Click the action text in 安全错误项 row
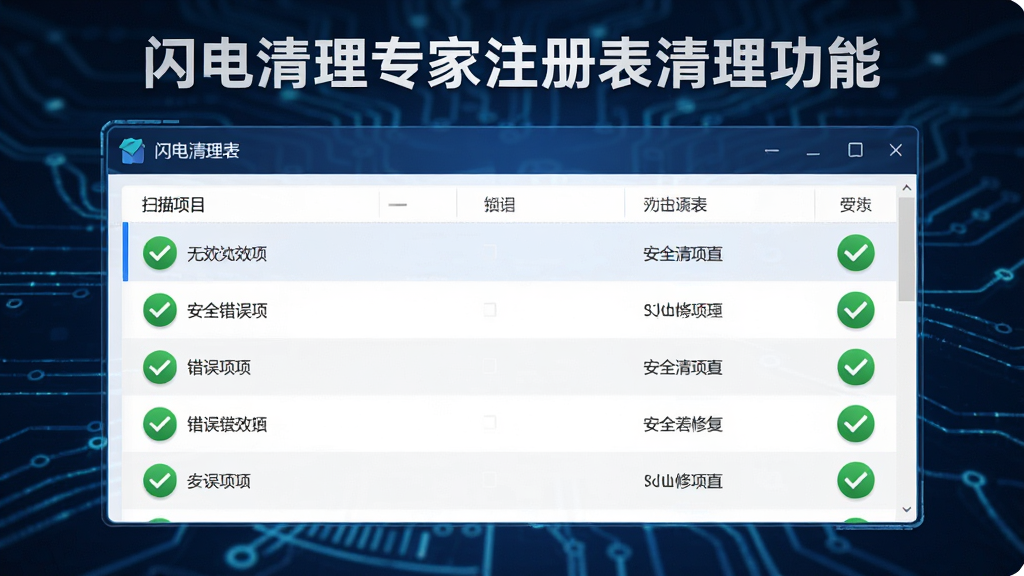Screen dimensions: 1024x576 pyautogui.click(x=682, y=310)
